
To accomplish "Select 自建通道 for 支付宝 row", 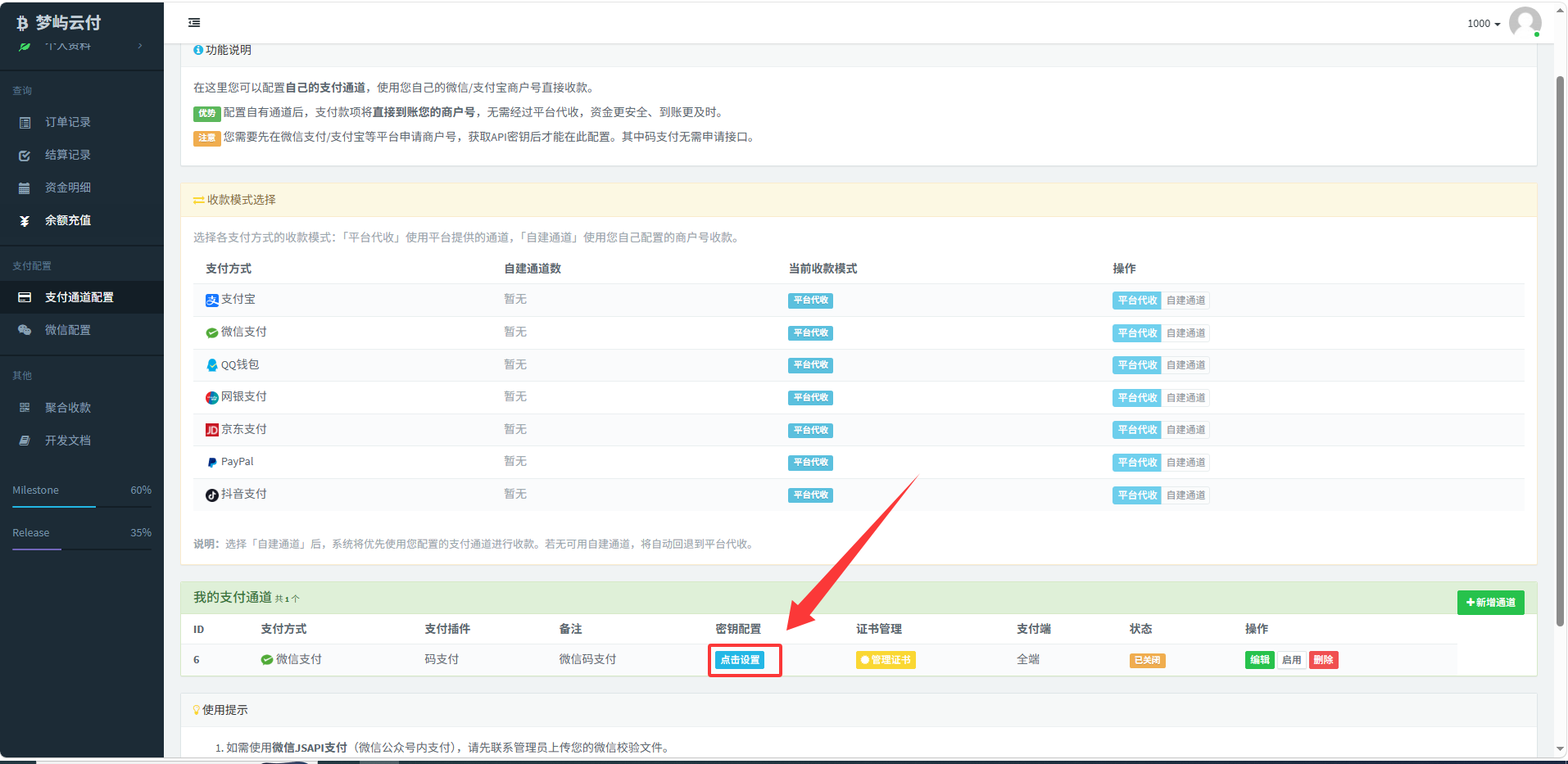I will (1185, 301).
